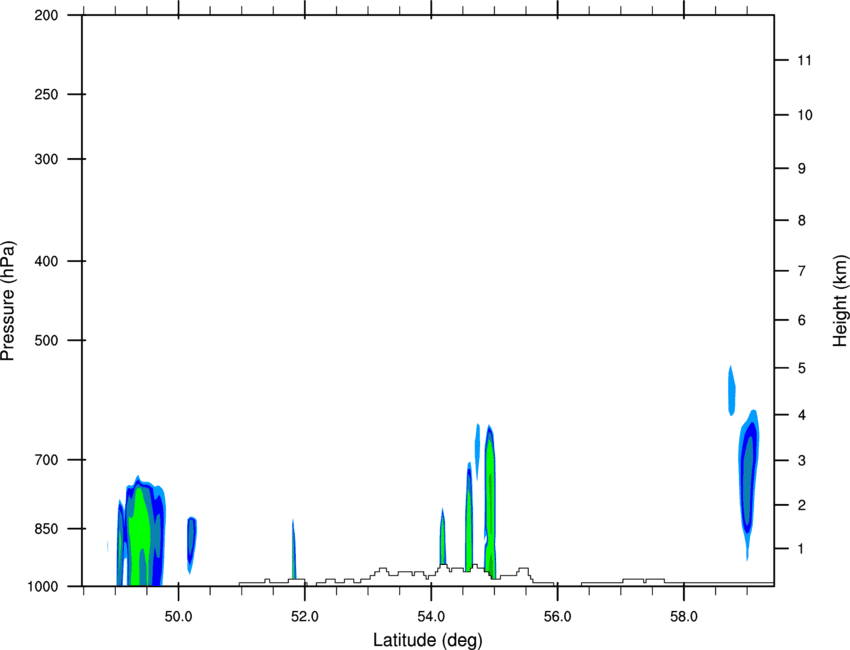The width and height of the screenshot is (850, 650).
Task: Click latitude label 58.0
Action: click(x=684, y=617)
